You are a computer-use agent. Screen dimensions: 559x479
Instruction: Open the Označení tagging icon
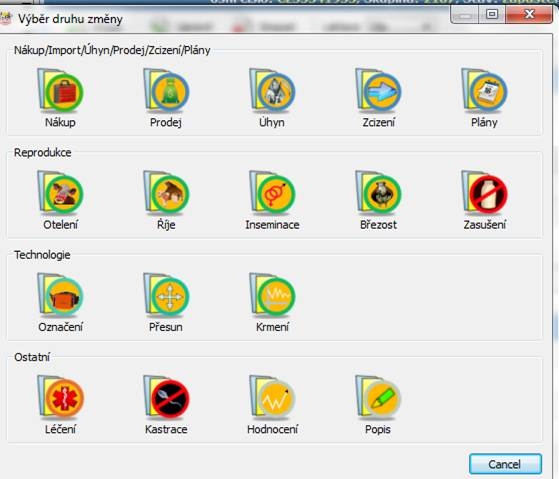tap(60, 296)
